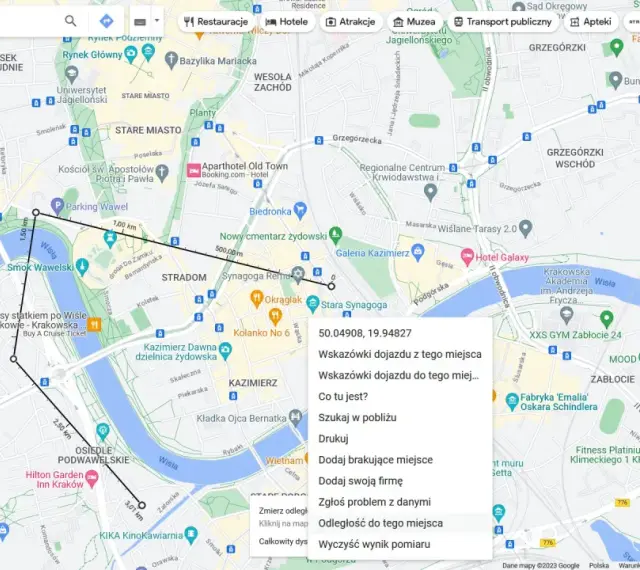Screen dimensions: 640x570
Task: Click the cruise ticket restaurant icon by Wisła
Action: 94,325
